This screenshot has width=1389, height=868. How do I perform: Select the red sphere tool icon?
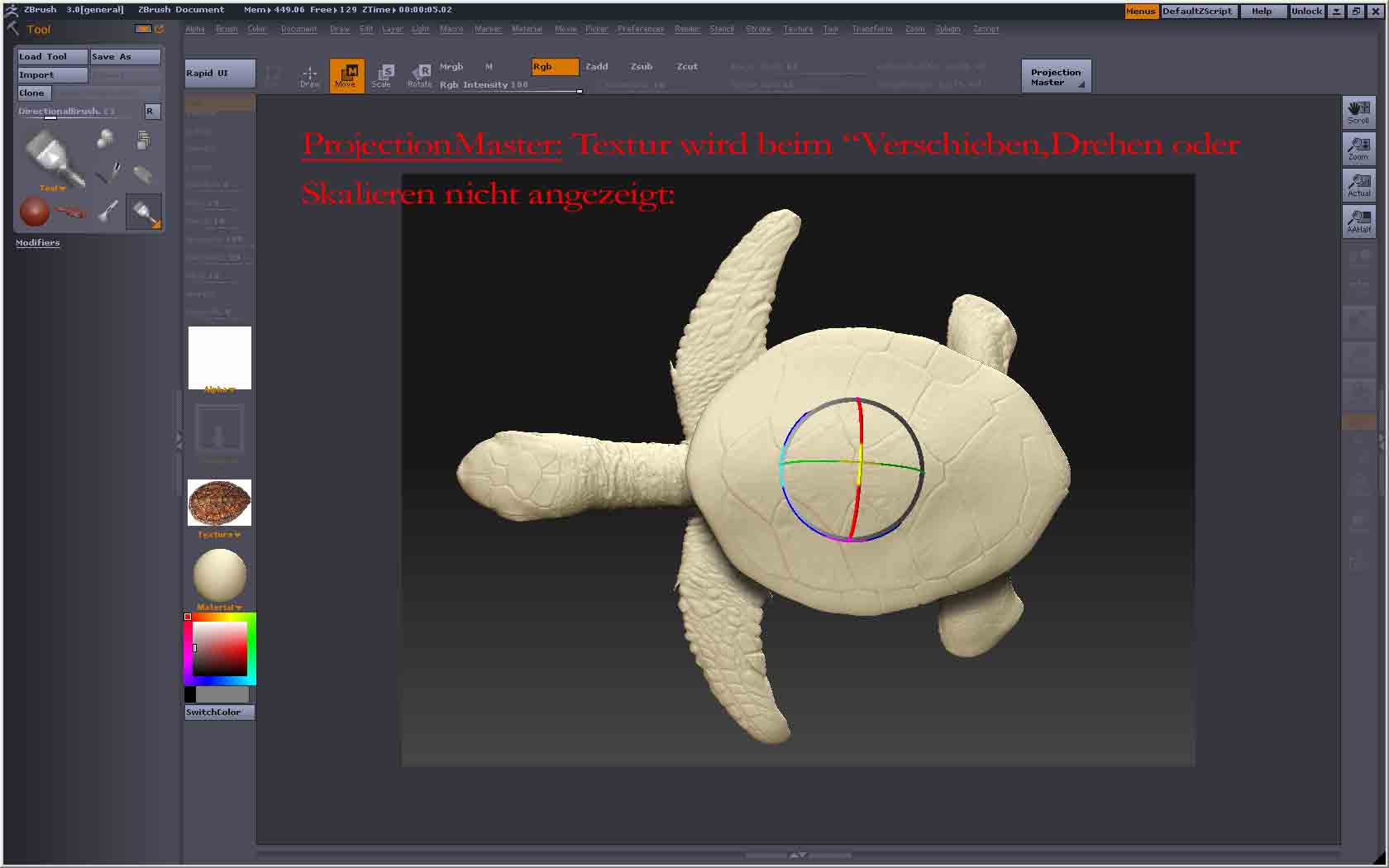coord(35,212)
